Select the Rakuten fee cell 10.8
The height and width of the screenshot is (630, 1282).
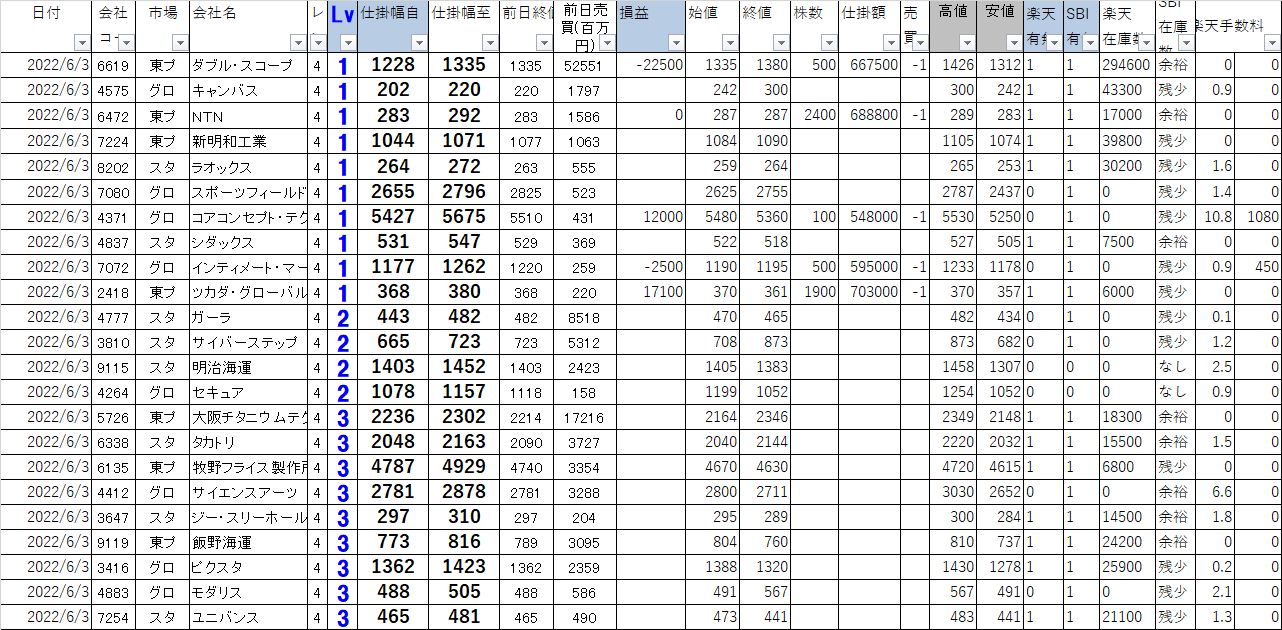coord(1215,217)
